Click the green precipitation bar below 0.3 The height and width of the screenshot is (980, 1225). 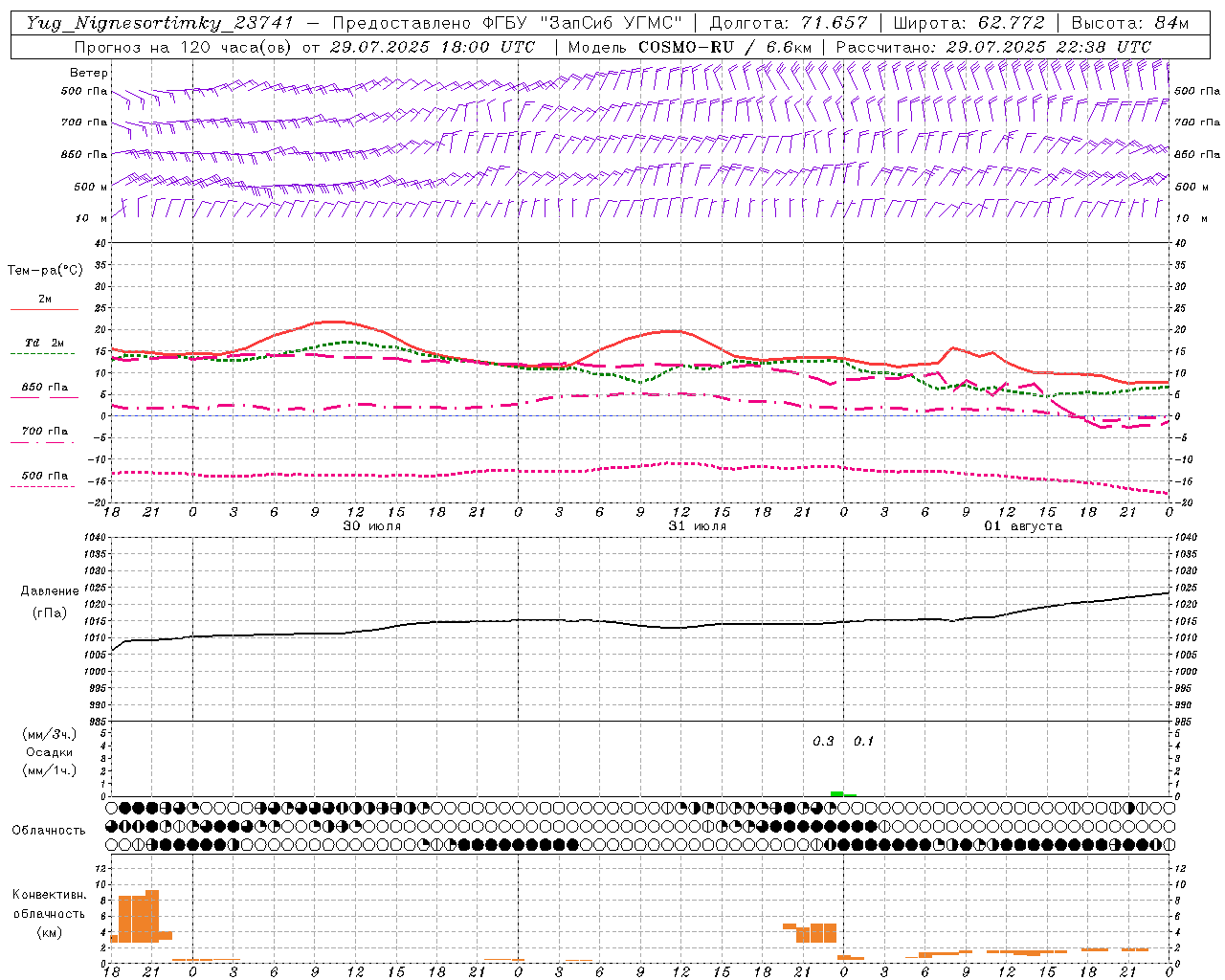(x=836, y=793)
